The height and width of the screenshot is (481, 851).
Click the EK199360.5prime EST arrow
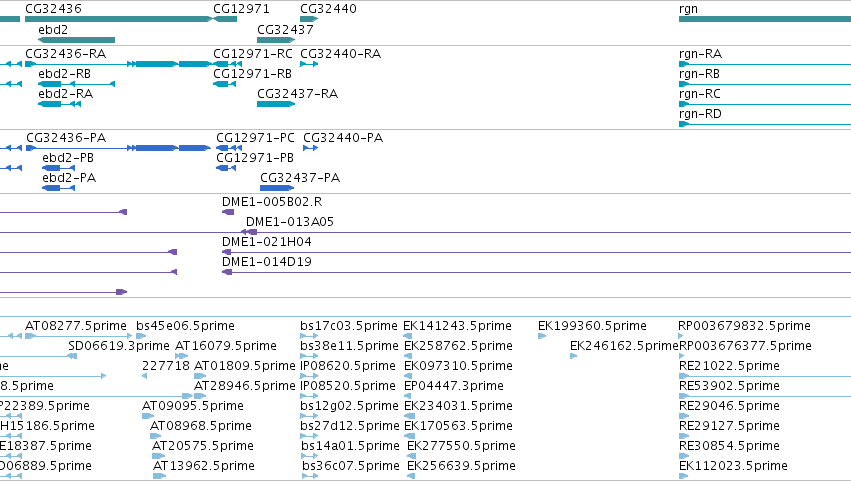542,336
